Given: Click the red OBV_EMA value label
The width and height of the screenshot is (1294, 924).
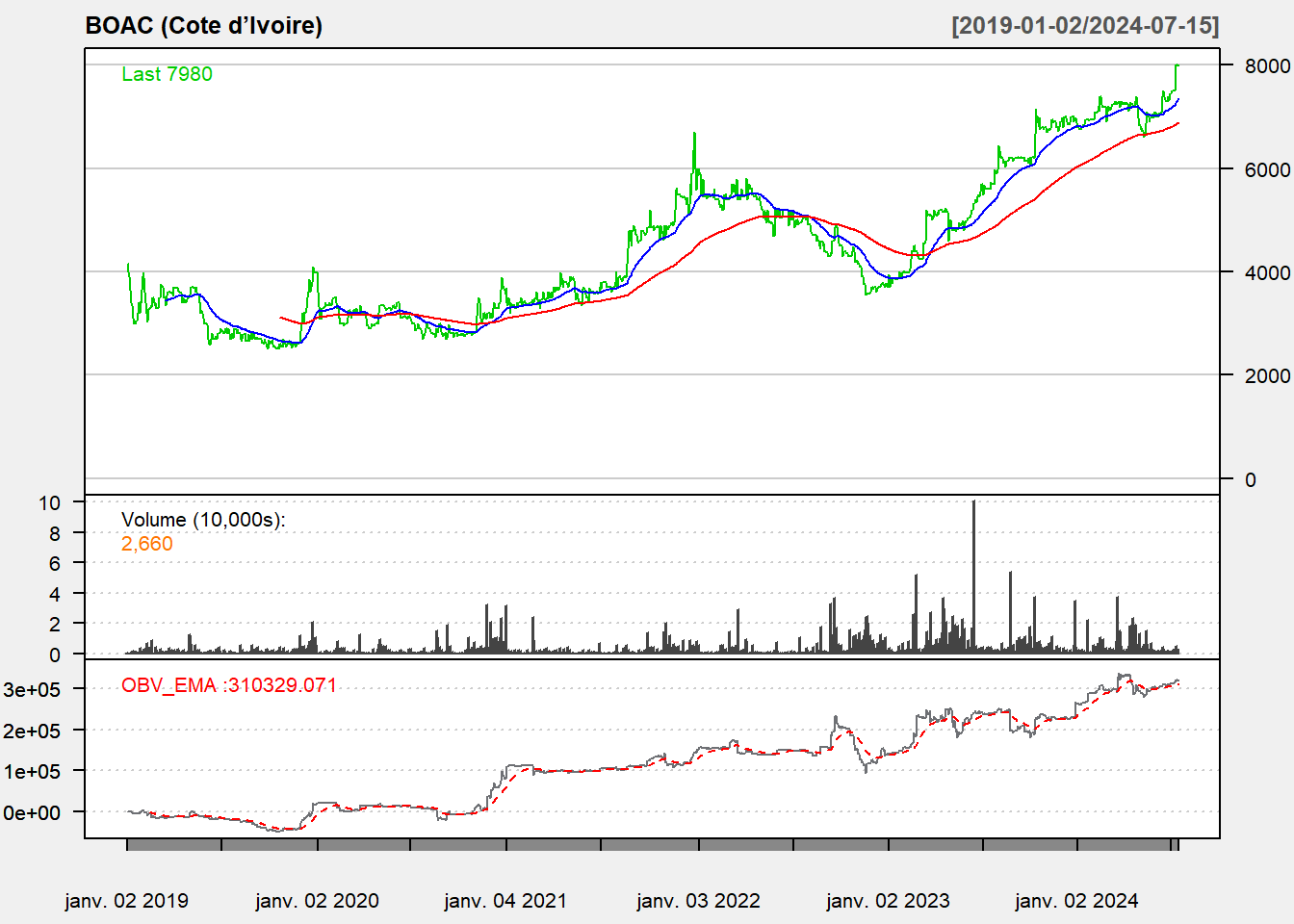Looking at the screenshot, I should tap(229, 685).
